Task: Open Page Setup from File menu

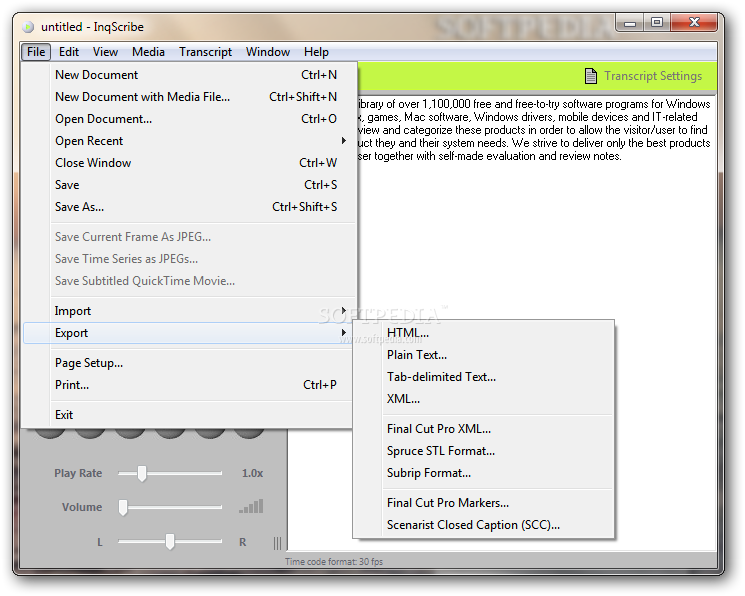Action: (x=189, y=363)
